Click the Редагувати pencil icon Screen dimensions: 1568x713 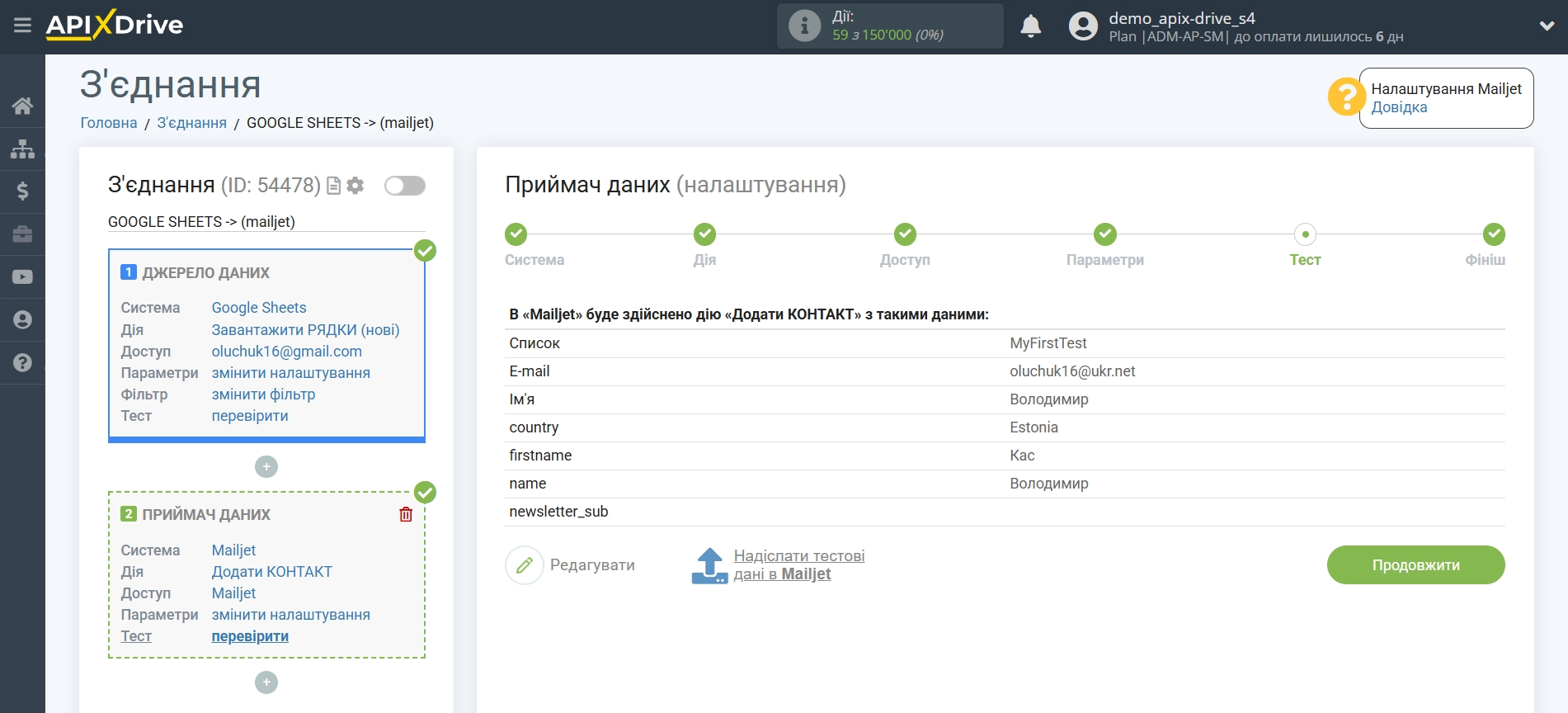525,565
